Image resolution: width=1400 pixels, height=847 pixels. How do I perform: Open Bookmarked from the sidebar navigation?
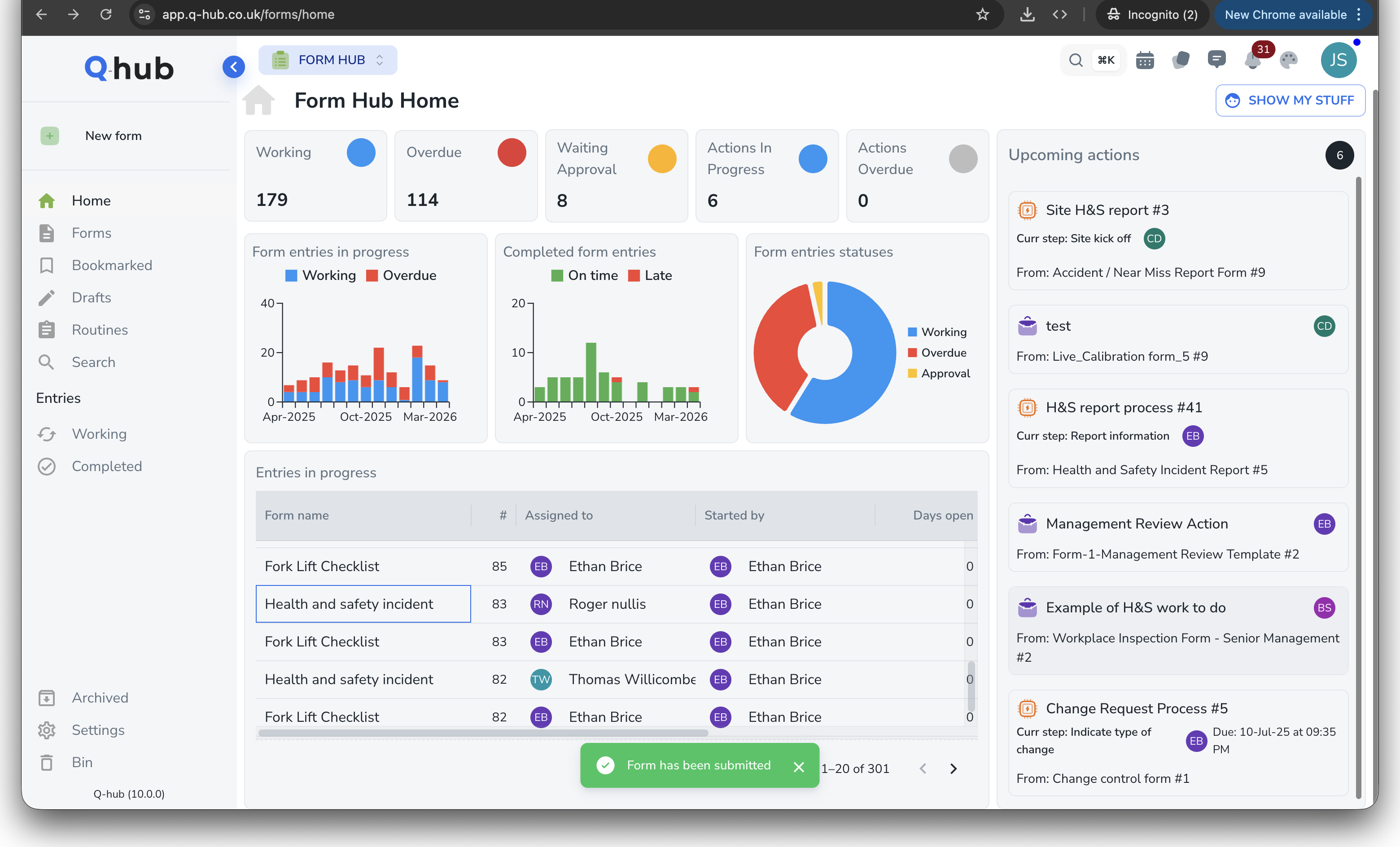coord(112,265)
